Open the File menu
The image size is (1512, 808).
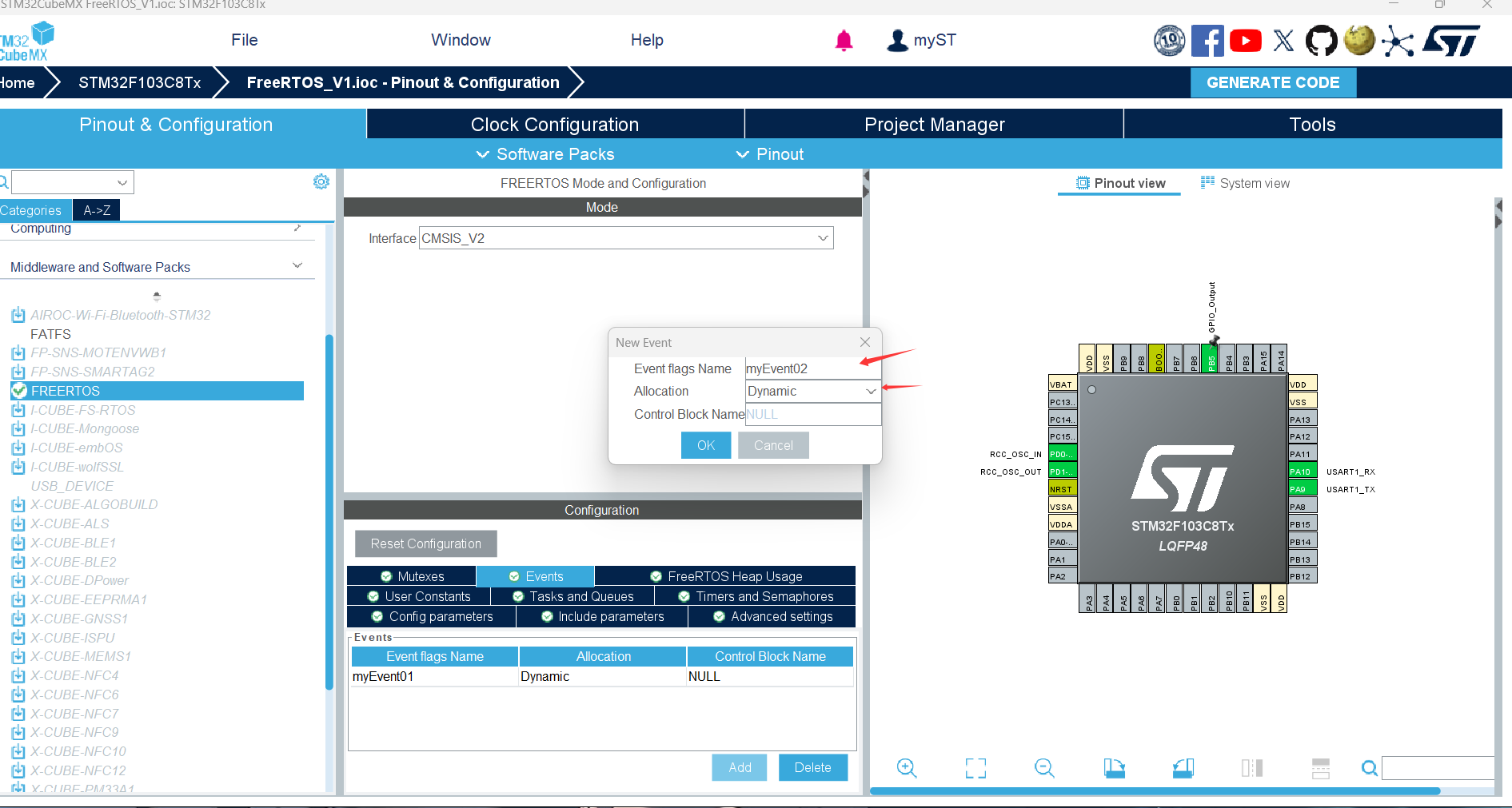(x=245, y=40)
